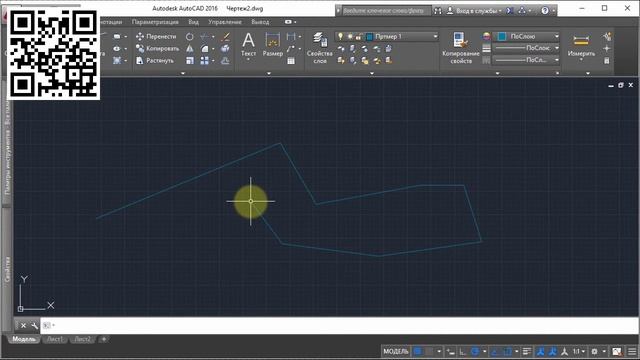This screenshot has height=360, width=640.
Task: Expand the Modify panel arrow
Action: 183,73
